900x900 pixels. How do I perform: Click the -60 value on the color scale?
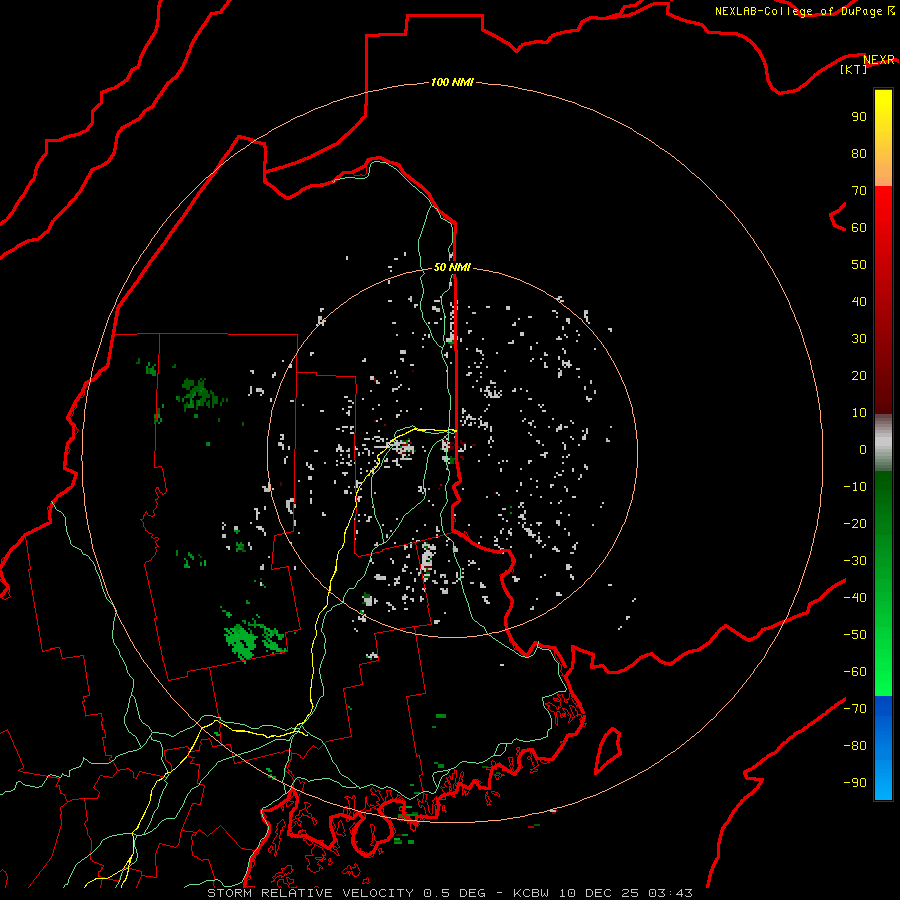855,672
